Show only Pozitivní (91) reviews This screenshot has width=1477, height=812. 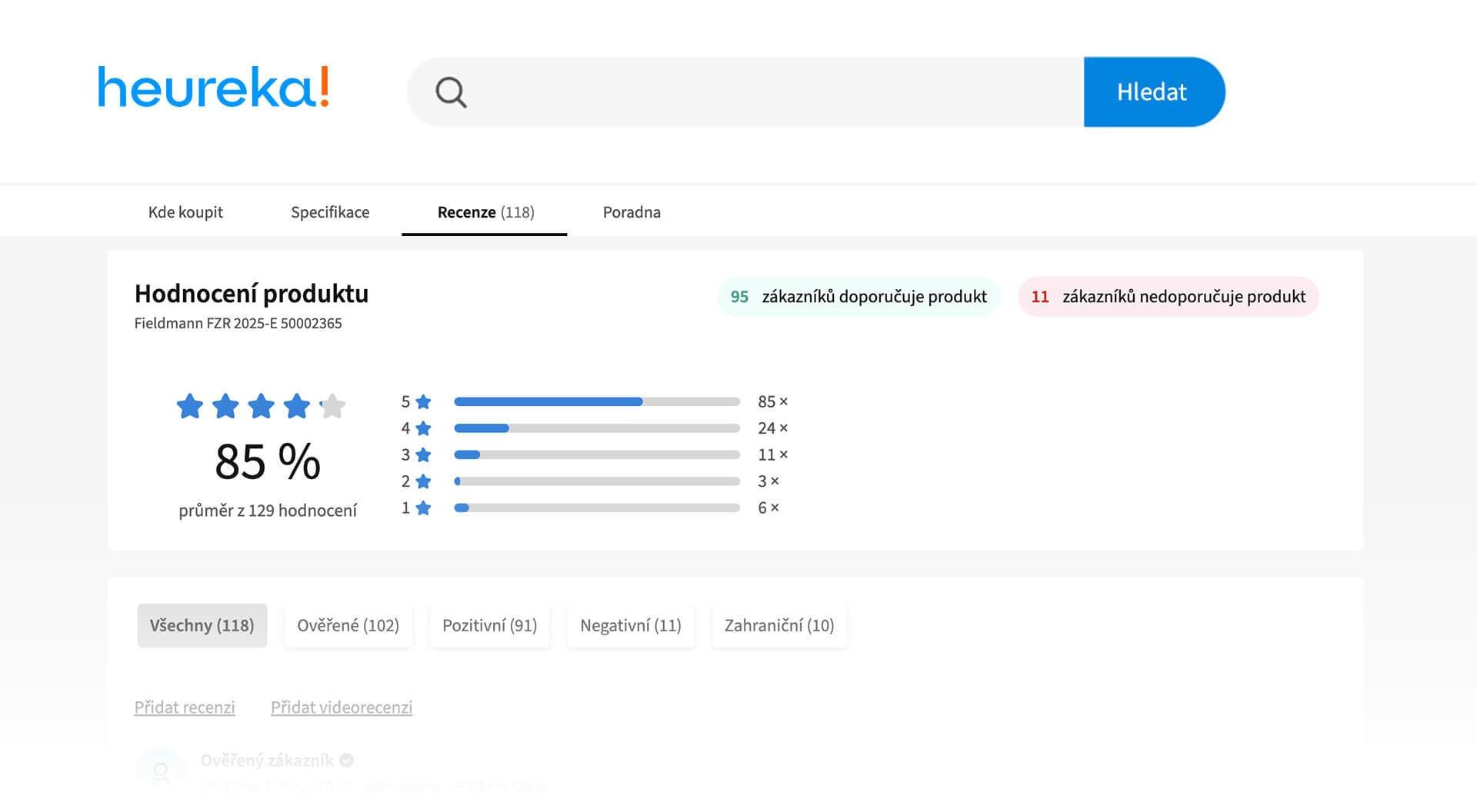[489, 626]
